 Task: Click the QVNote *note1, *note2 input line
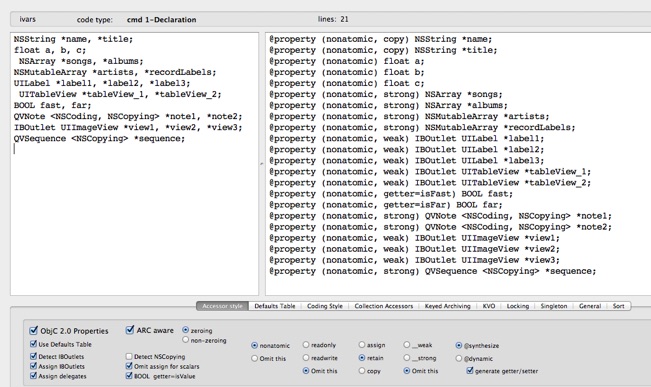point(128,116)
